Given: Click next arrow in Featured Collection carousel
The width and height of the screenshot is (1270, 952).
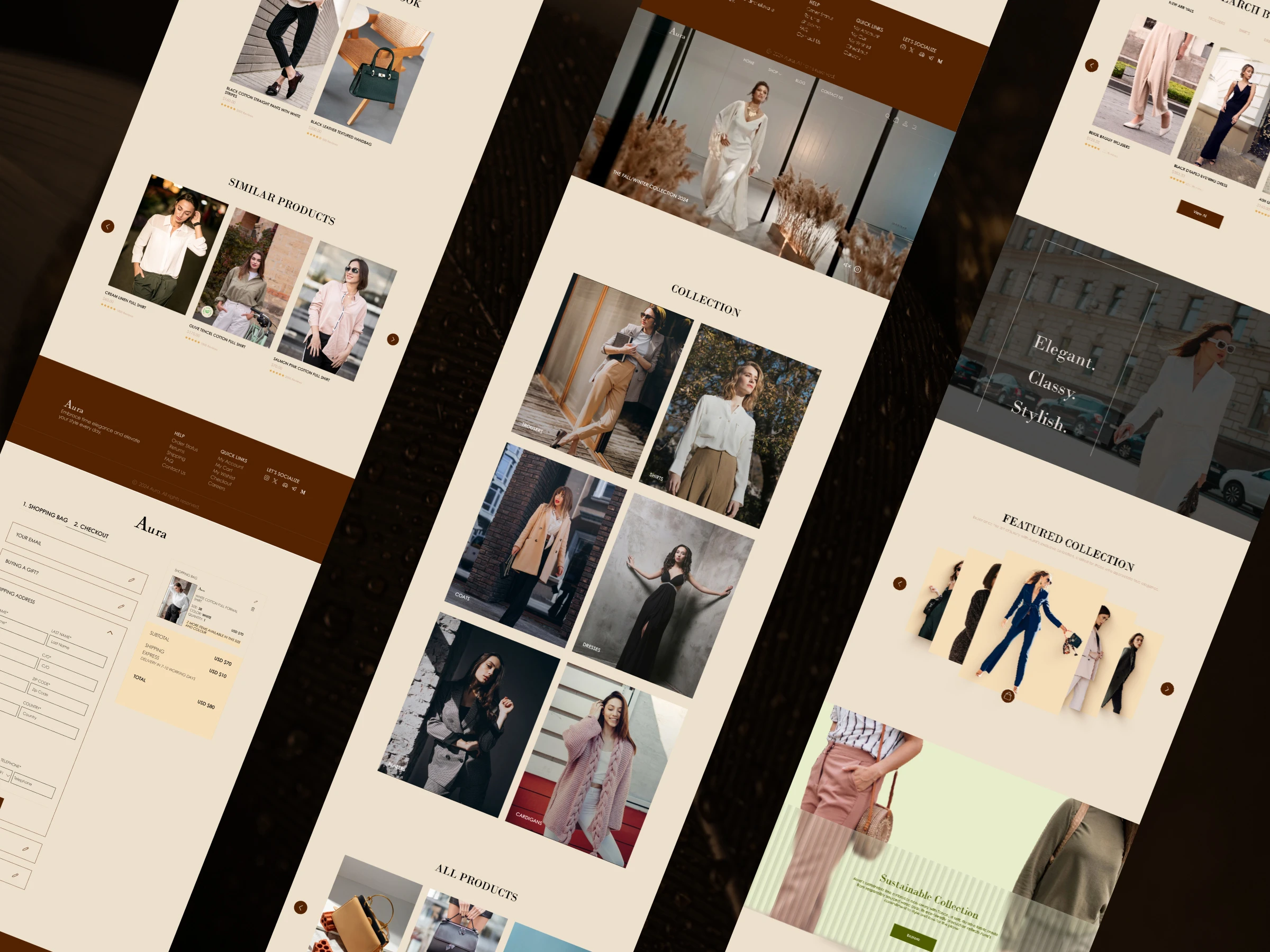Looking at the screenshot, I should tap(1167, 689).
